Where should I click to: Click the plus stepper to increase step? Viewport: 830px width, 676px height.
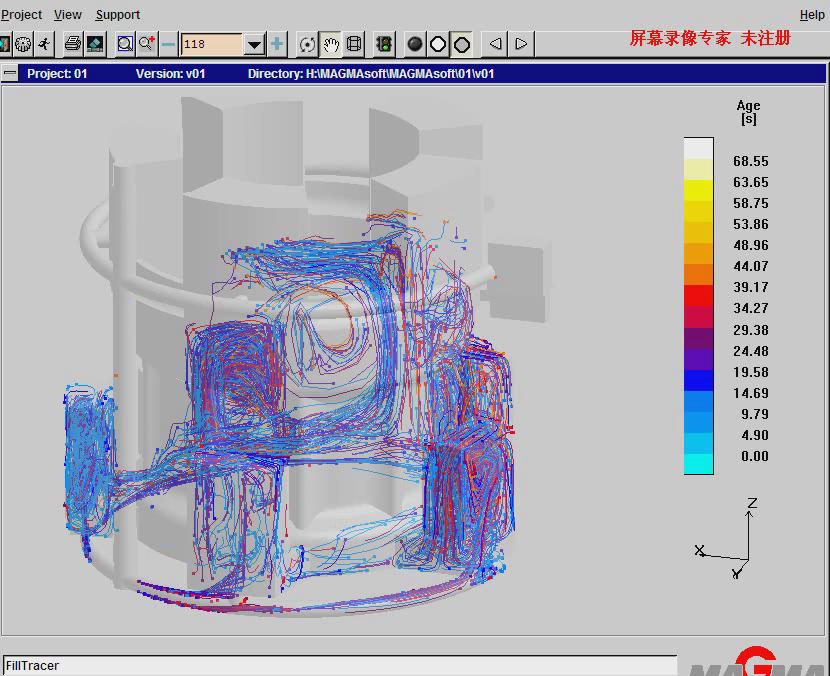[277, 44]
